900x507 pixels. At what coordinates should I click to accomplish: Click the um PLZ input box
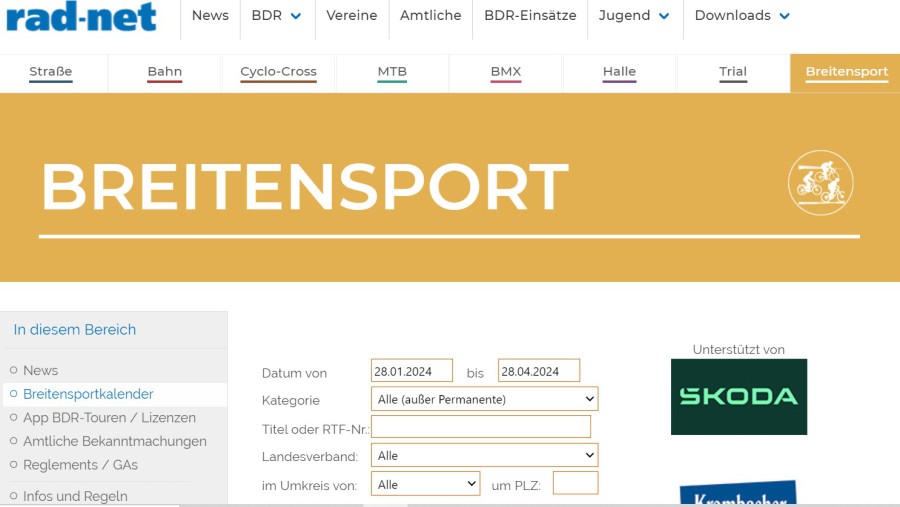(x=575, y=484)
